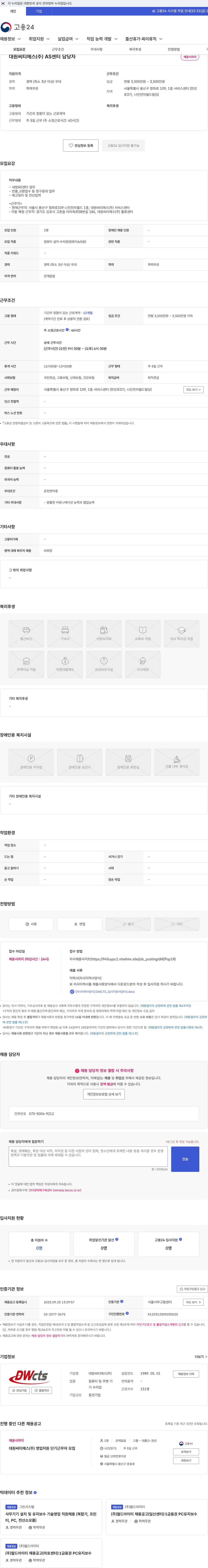Jump to the 모집요강 section tab
The image size is (208, 1568).
(x=19, y=49)
